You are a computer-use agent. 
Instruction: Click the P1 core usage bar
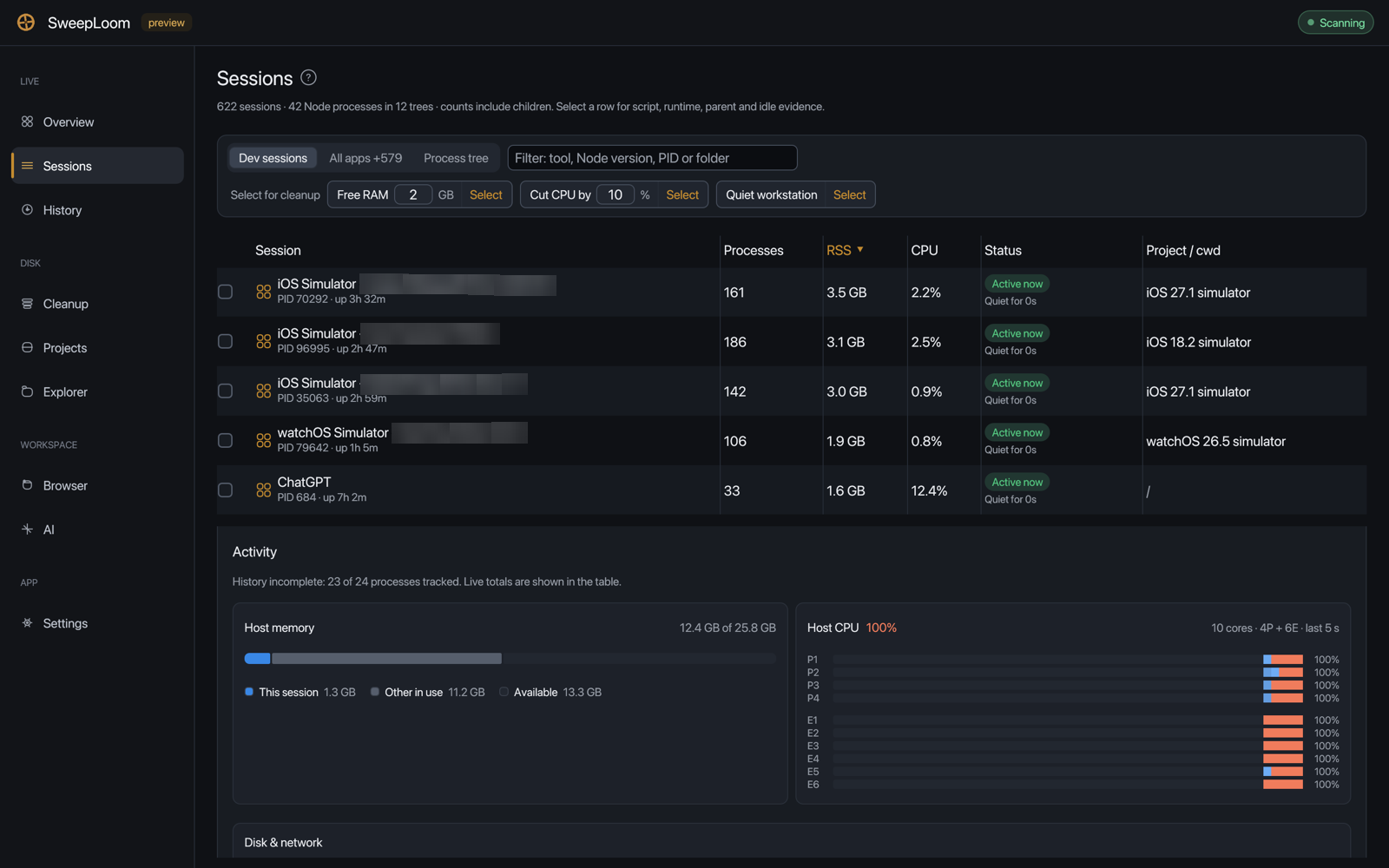(x=1068, y=660)
